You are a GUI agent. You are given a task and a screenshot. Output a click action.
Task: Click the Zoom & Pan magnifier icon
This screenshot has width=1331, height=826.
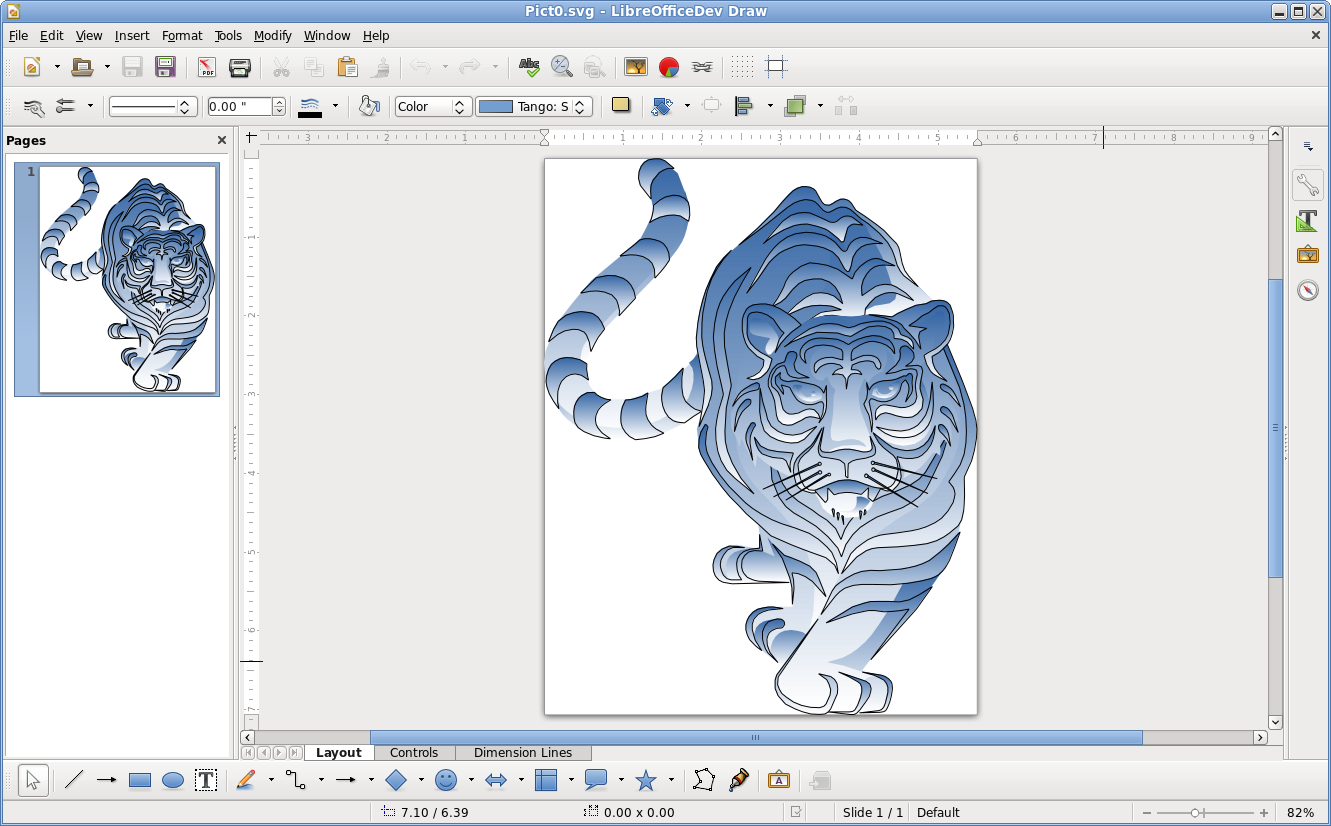[x=562, y=67]
